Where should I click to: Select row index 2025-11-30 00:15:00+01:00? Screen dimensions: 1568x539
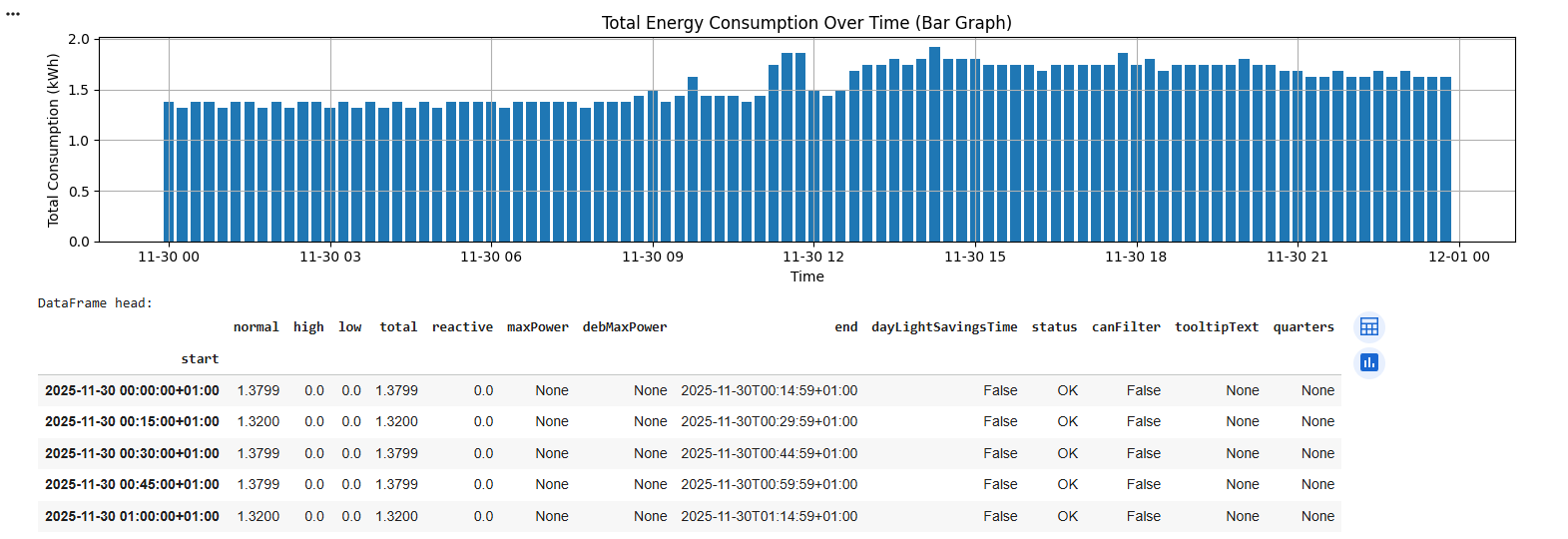(132, 422)
